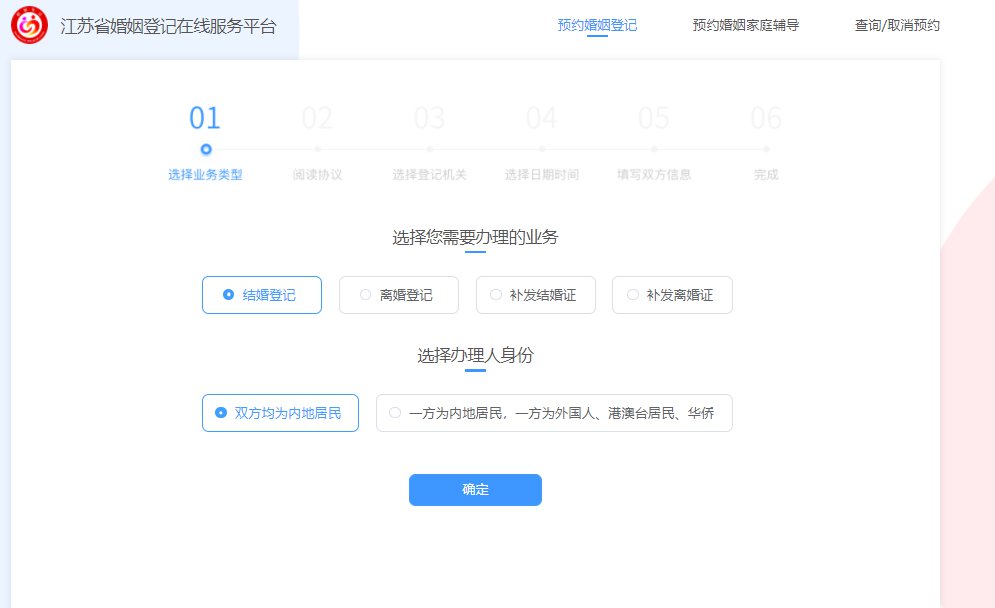Click step label 填写双方信息

click(654, 175)
